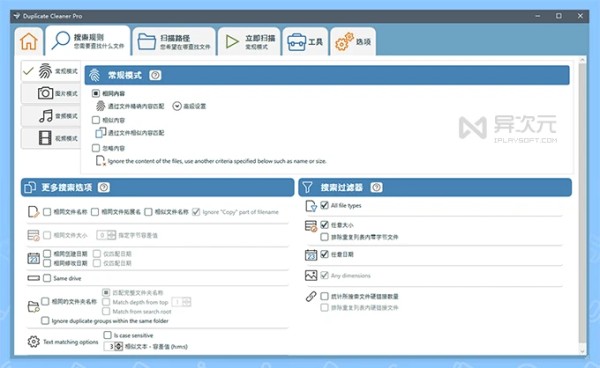The width and height of the screenshot is (600, 368).
Task: Open help for the Regular mode header
Action: click(155, 75)
